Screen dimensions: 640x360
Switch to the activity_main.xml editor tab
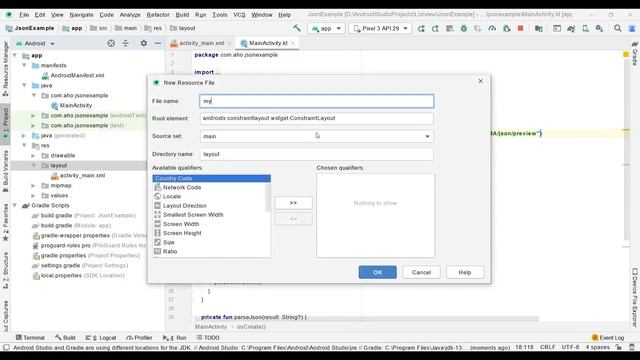pos(201,43)
